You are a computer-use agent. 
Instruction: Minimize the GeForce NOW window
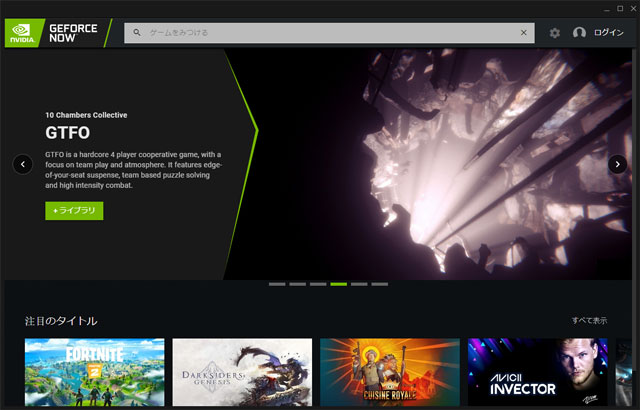[x=607, y=9]
